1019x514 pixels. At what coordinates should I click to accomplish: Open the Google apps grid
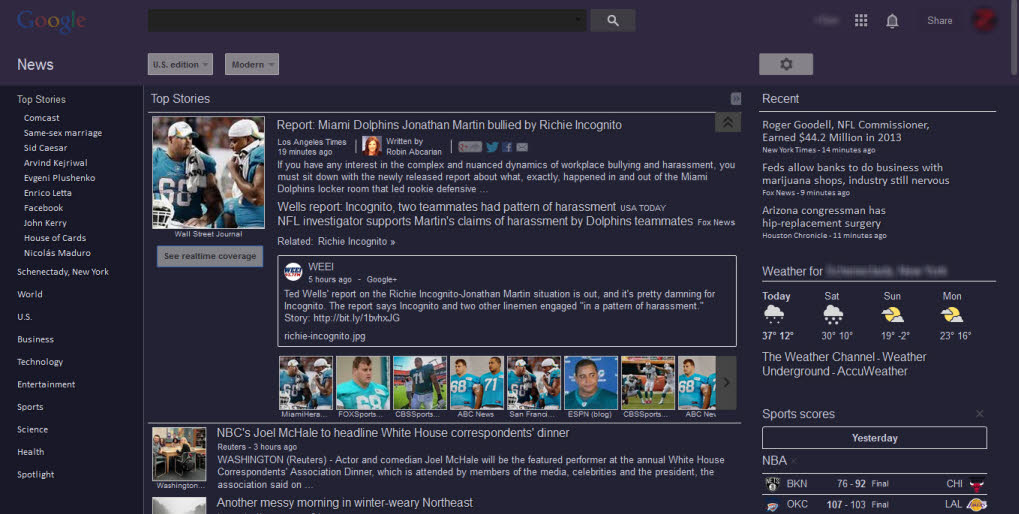861,21
